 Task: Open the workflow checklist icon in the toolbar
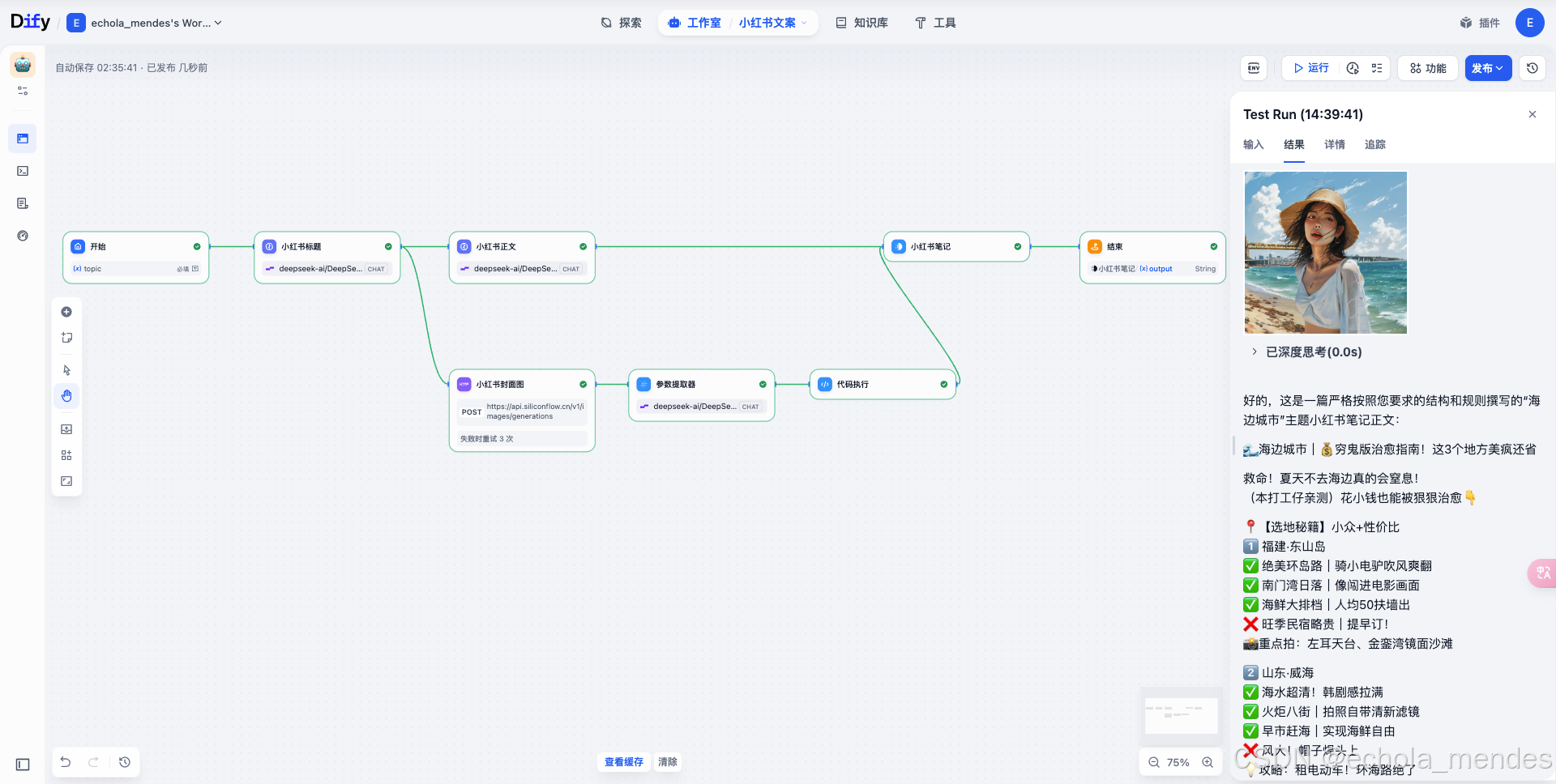click(1376, 68)
